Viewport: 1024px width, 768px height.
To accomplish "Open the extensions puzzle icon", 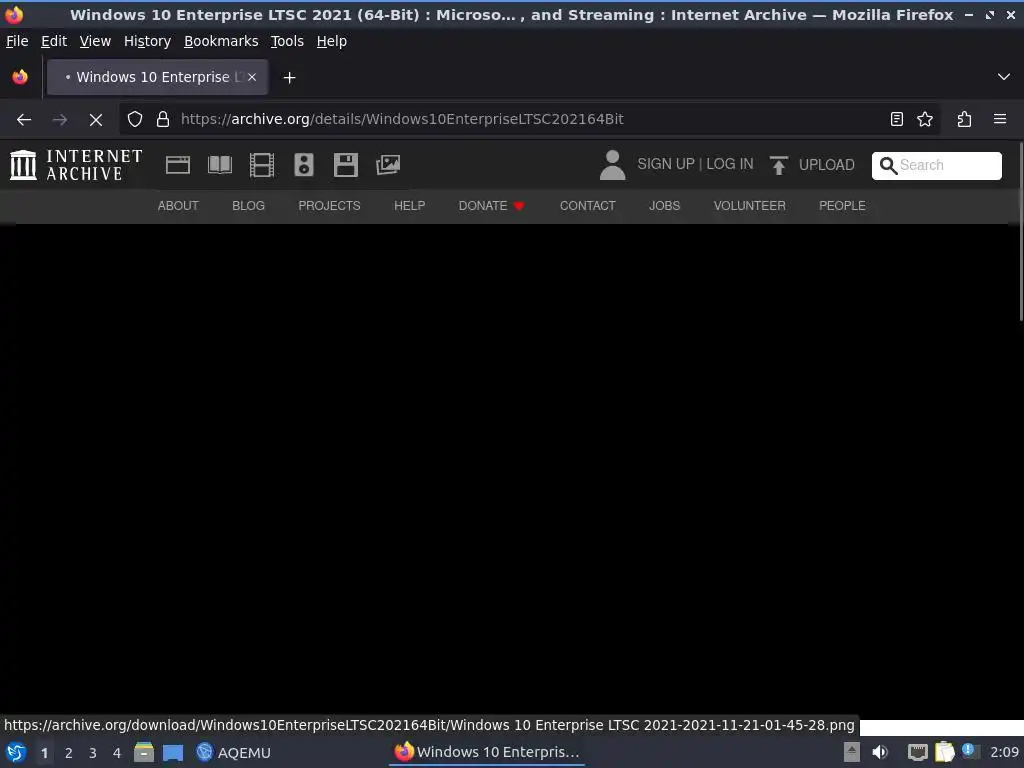I will click(x=965, y=120).
